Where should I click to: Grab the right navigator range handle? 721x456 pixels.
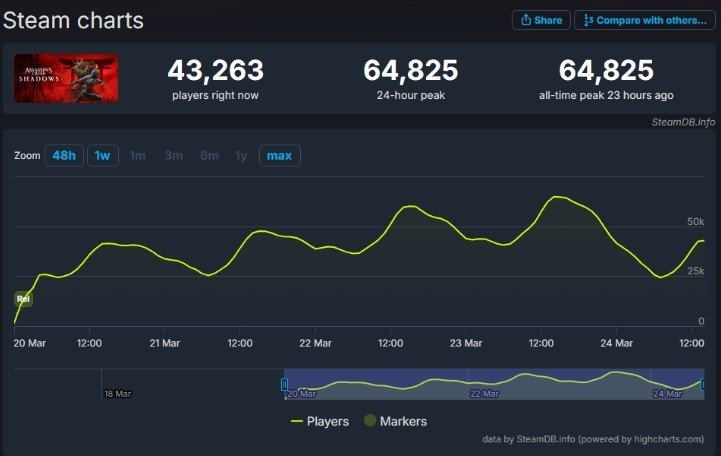(x=704, y=384)
